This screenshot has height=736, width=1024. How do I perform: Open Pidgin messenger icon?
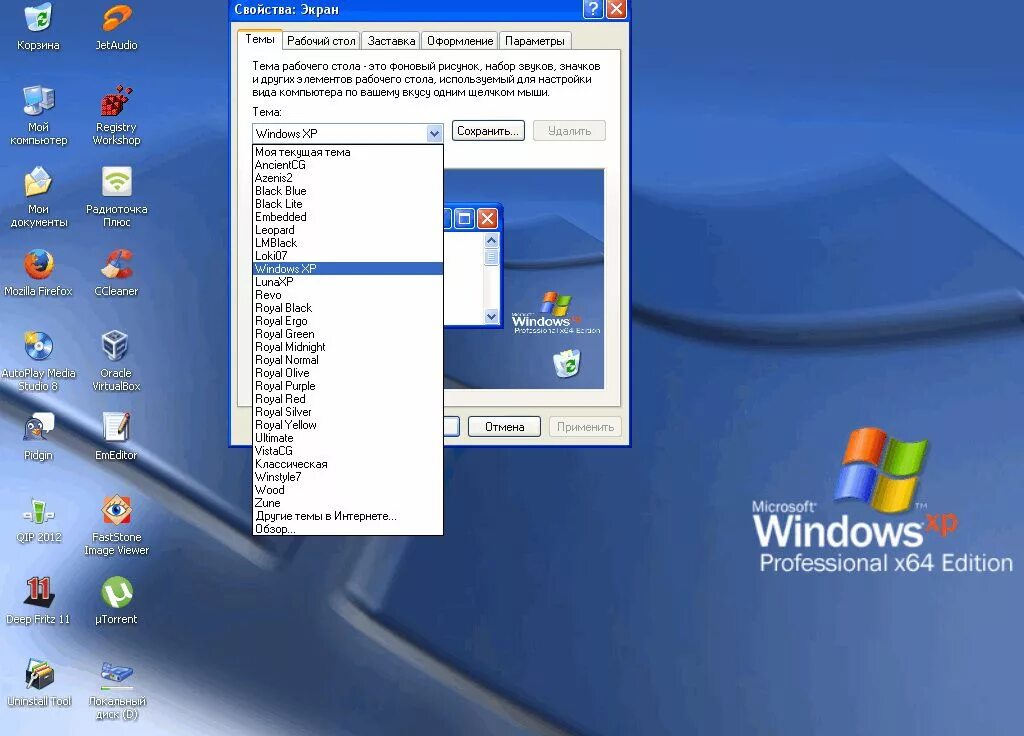click(38, 437)
